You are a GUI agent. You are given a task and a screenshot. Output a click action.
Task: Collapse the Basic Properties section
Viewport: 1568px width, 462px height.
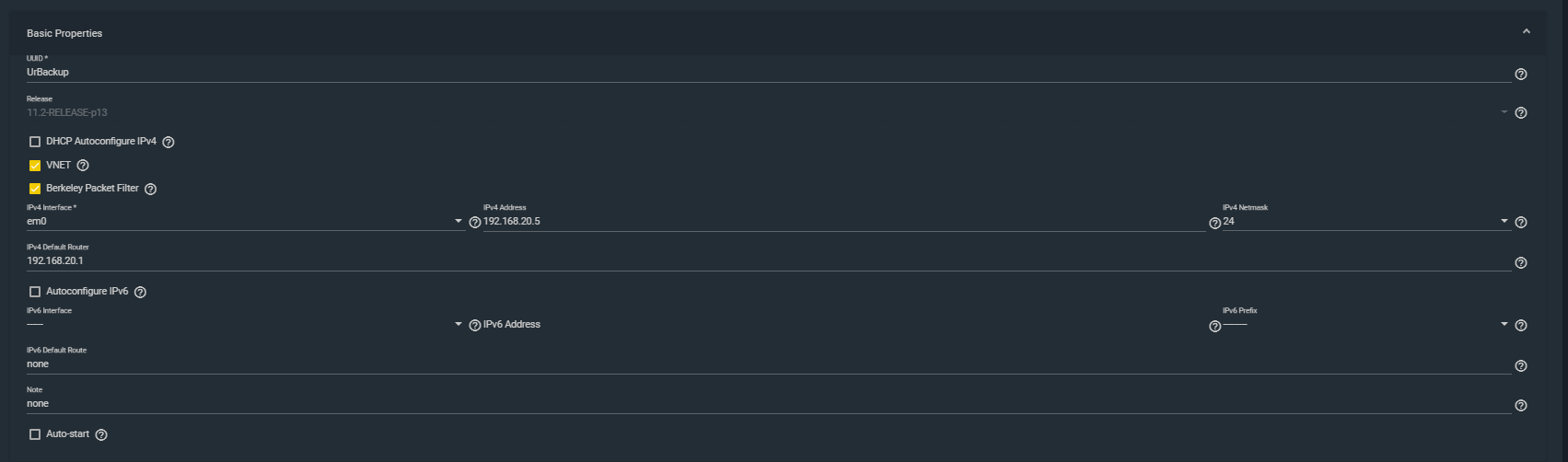tap(1526, 32)
